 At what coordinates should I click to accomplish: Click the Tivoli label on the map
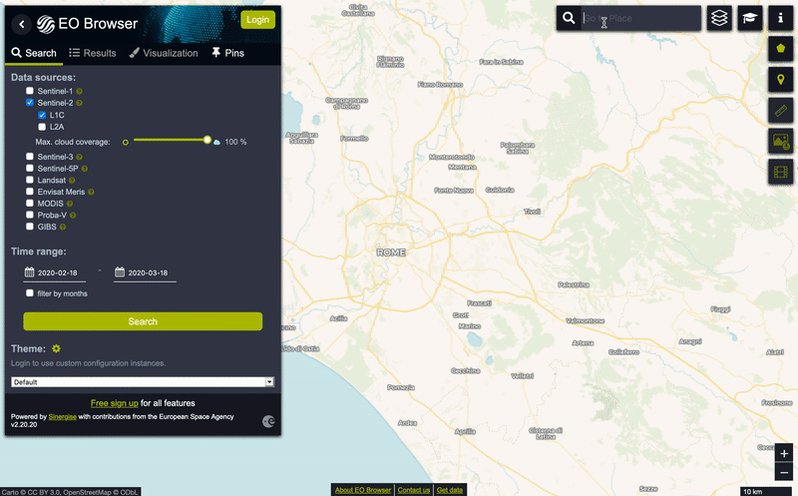click(x=532, y=211)
